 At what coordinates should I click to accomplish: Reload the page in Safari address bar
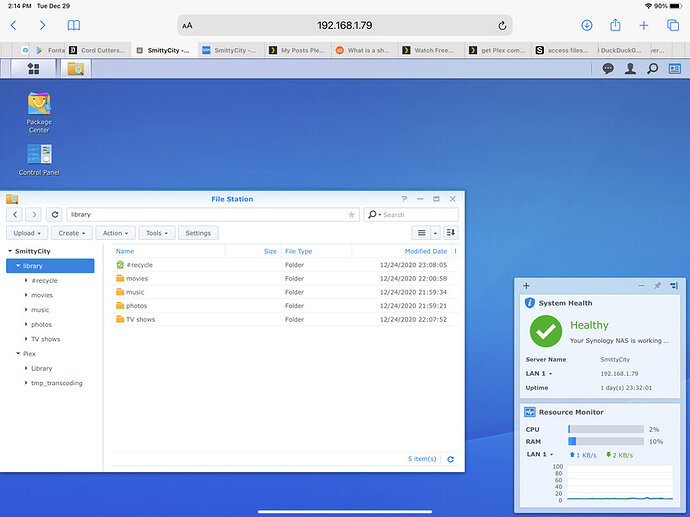tap(502, 26)
